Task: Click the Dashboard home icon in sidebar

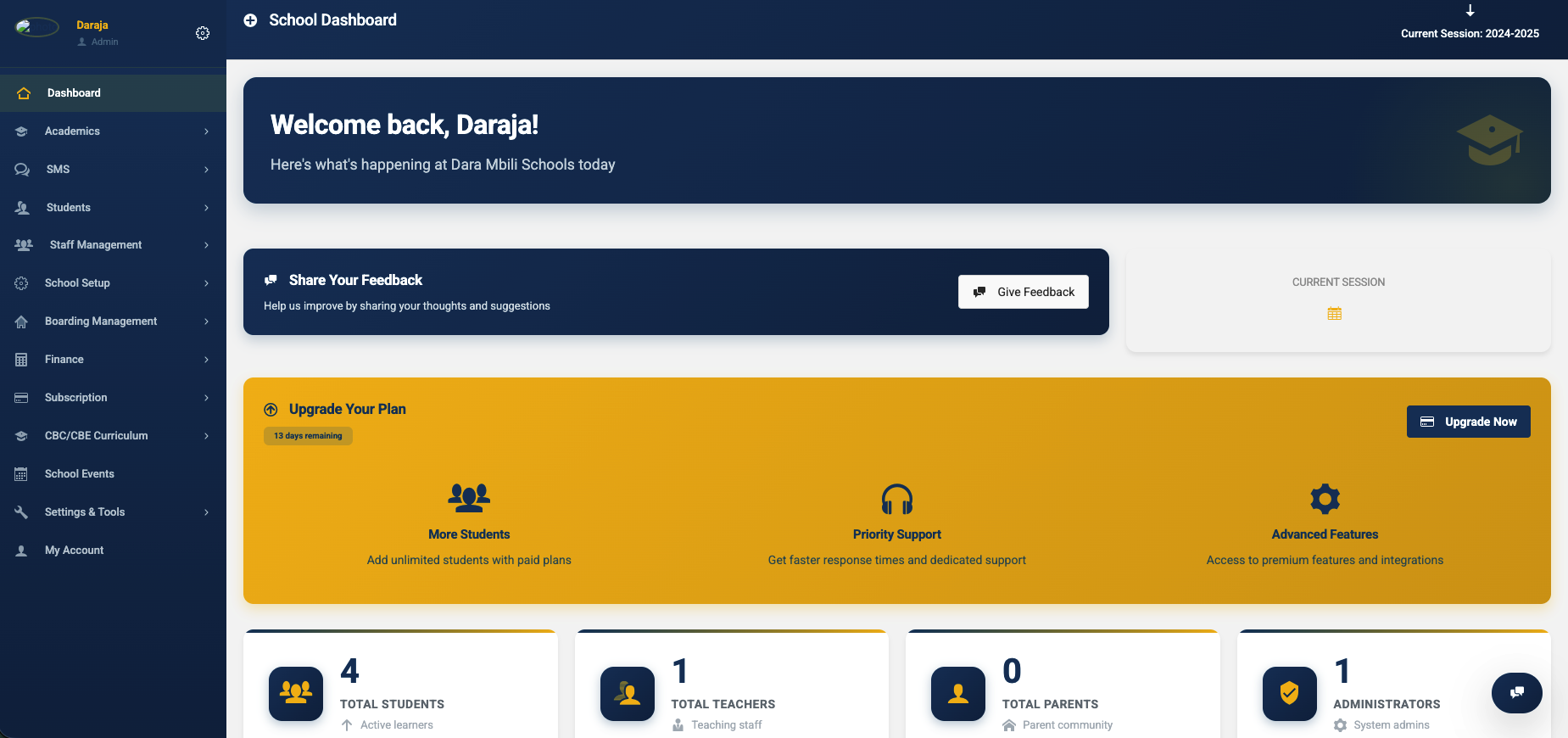Action: (24, 93)
